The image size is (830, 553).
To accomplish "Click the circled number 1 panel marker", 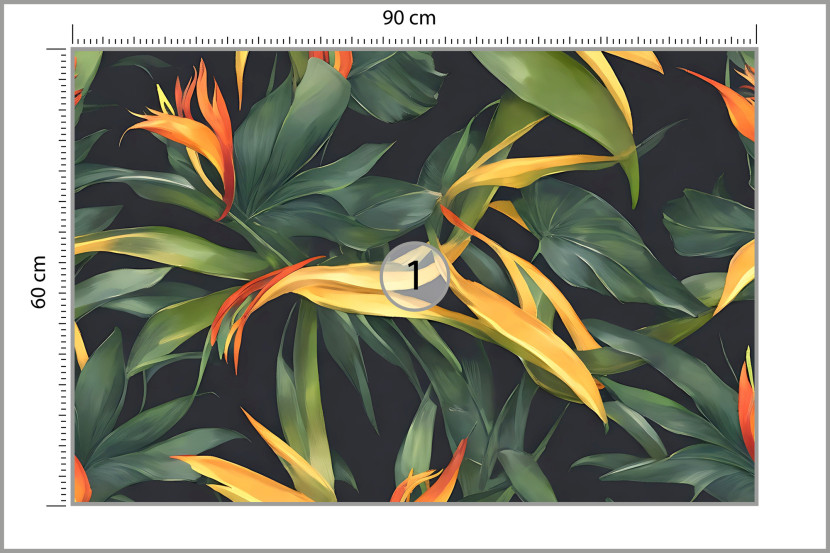I will coord(414,276).
